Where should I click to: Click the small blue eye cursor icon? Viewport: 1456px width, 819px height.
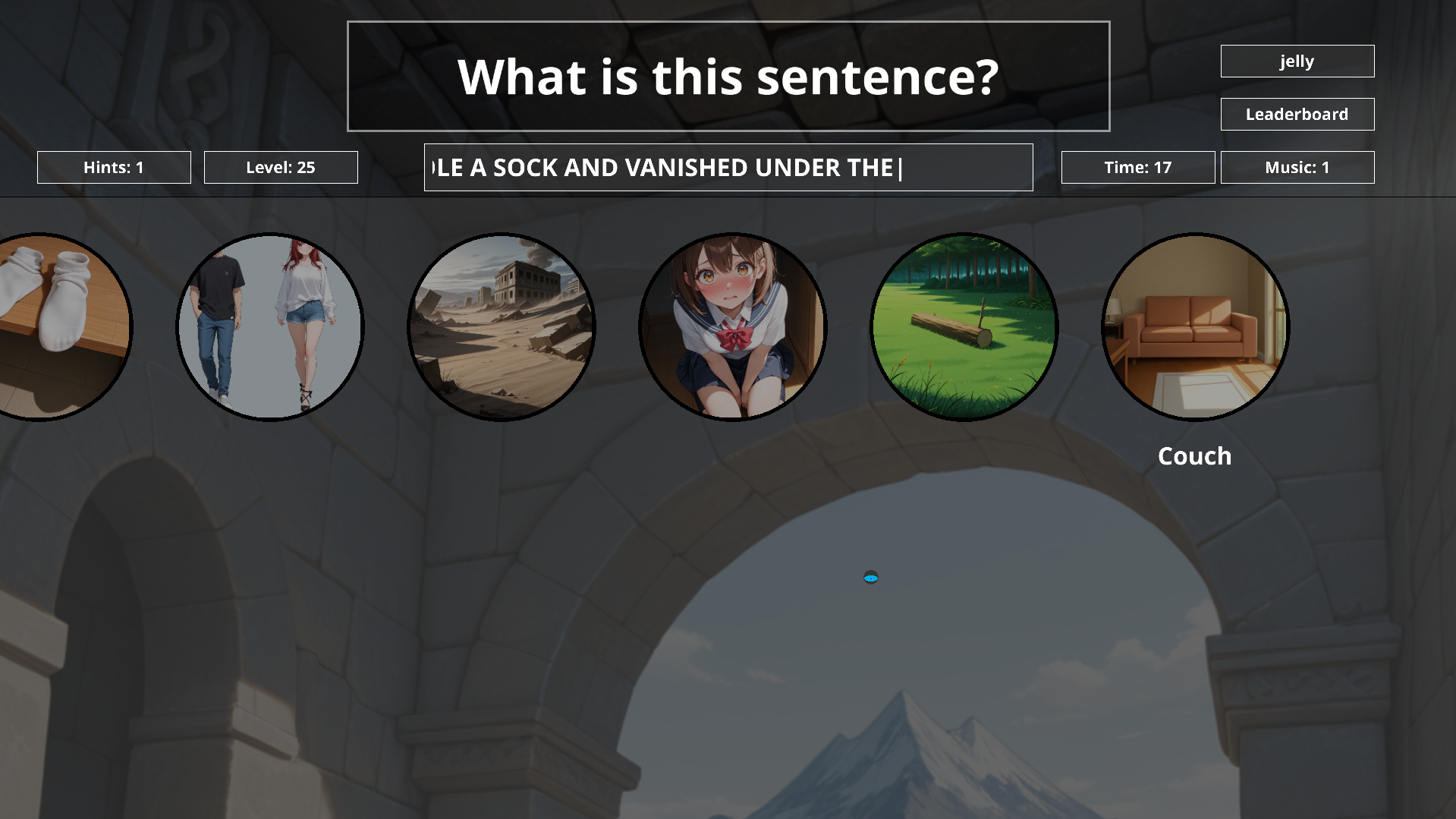871,578
